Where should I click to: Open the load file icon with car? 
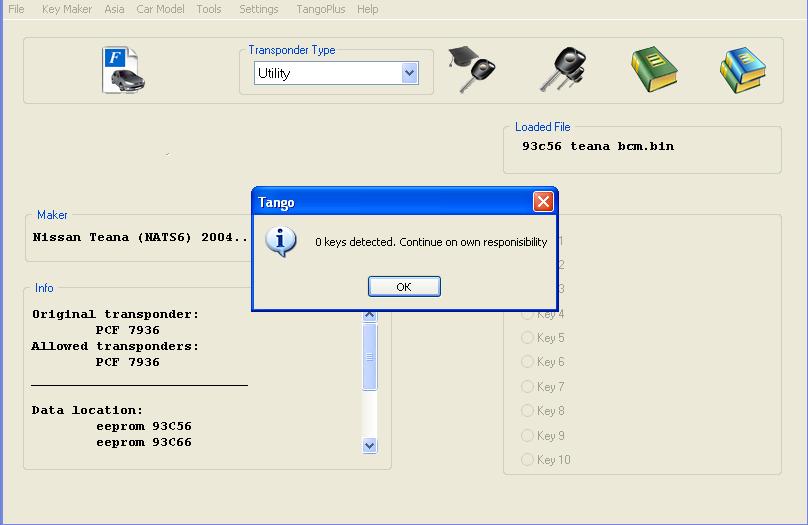[x=124, y=70]
